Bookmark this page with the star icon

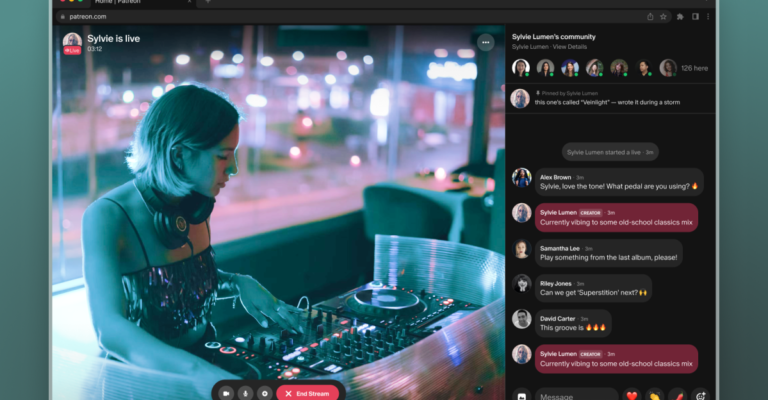click(663, 17)
